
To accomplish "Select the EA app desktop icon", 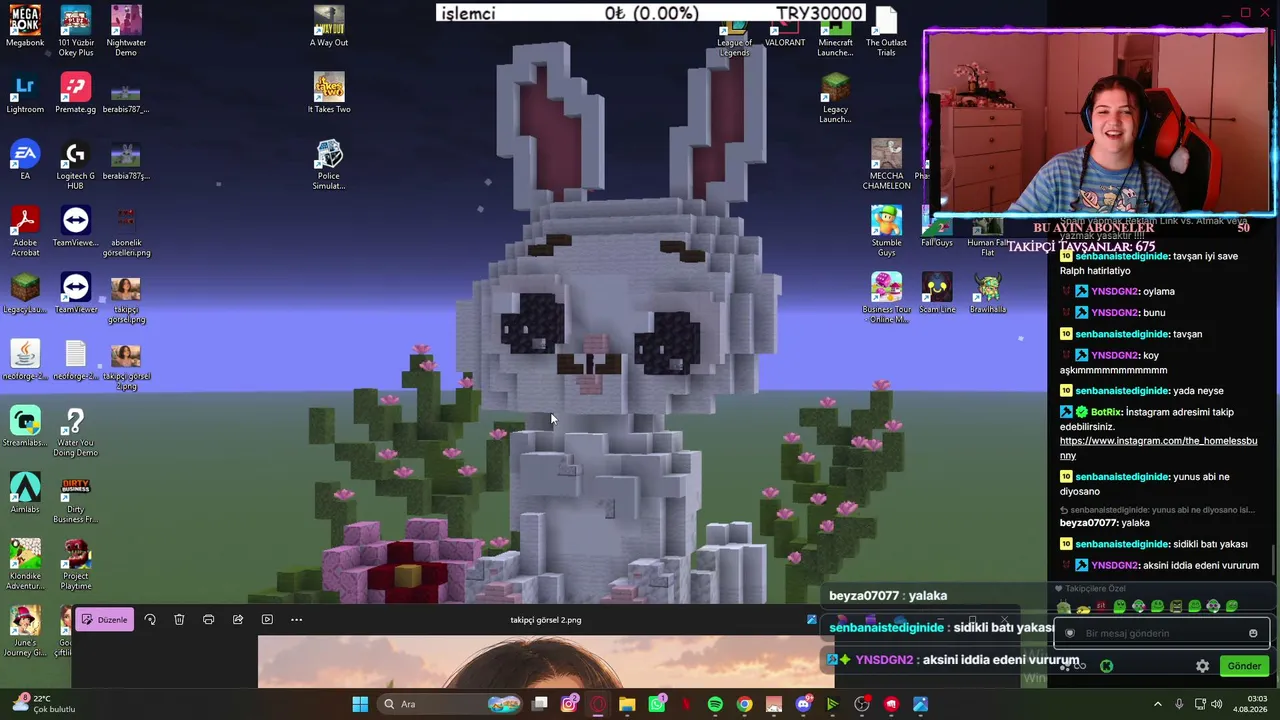I will click(x=25, y=160).
